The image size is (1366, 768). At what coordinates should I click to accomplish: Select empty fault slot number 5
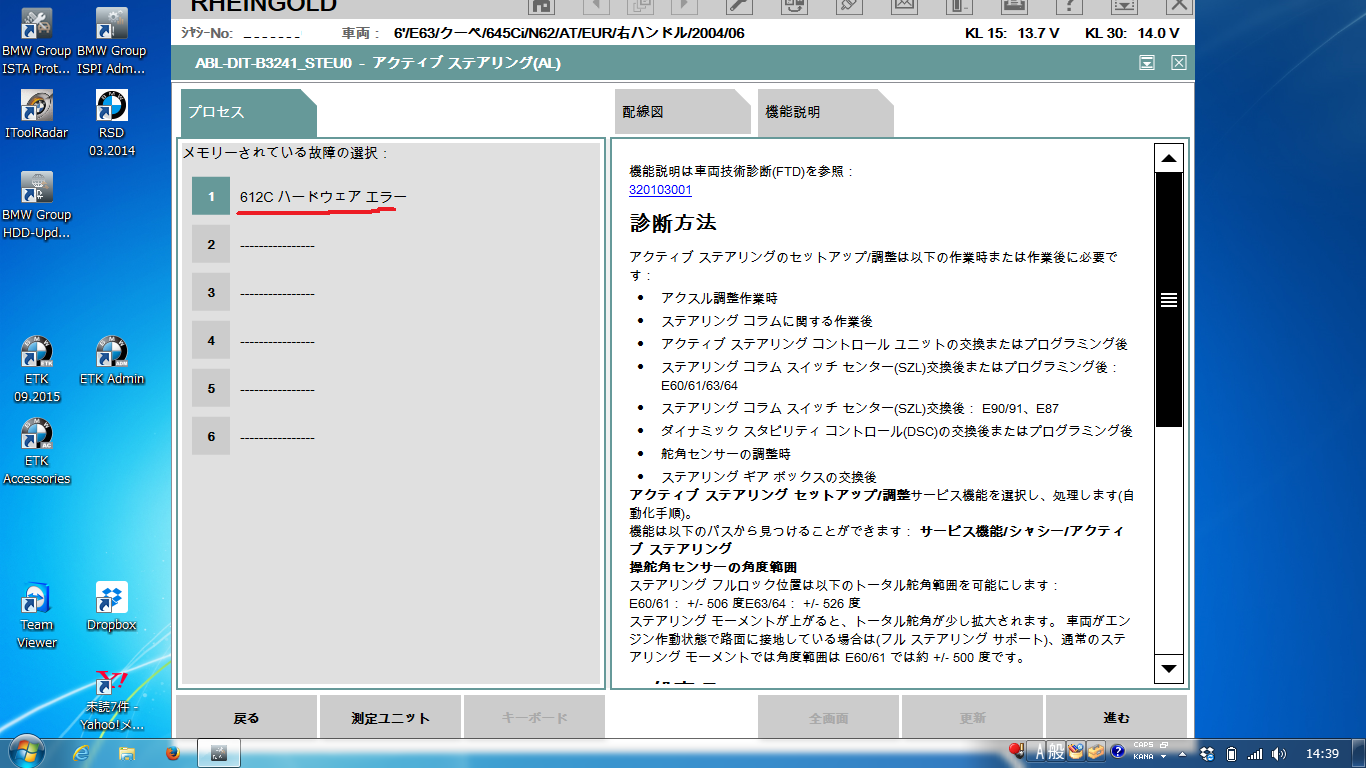[x=211, y=389]
